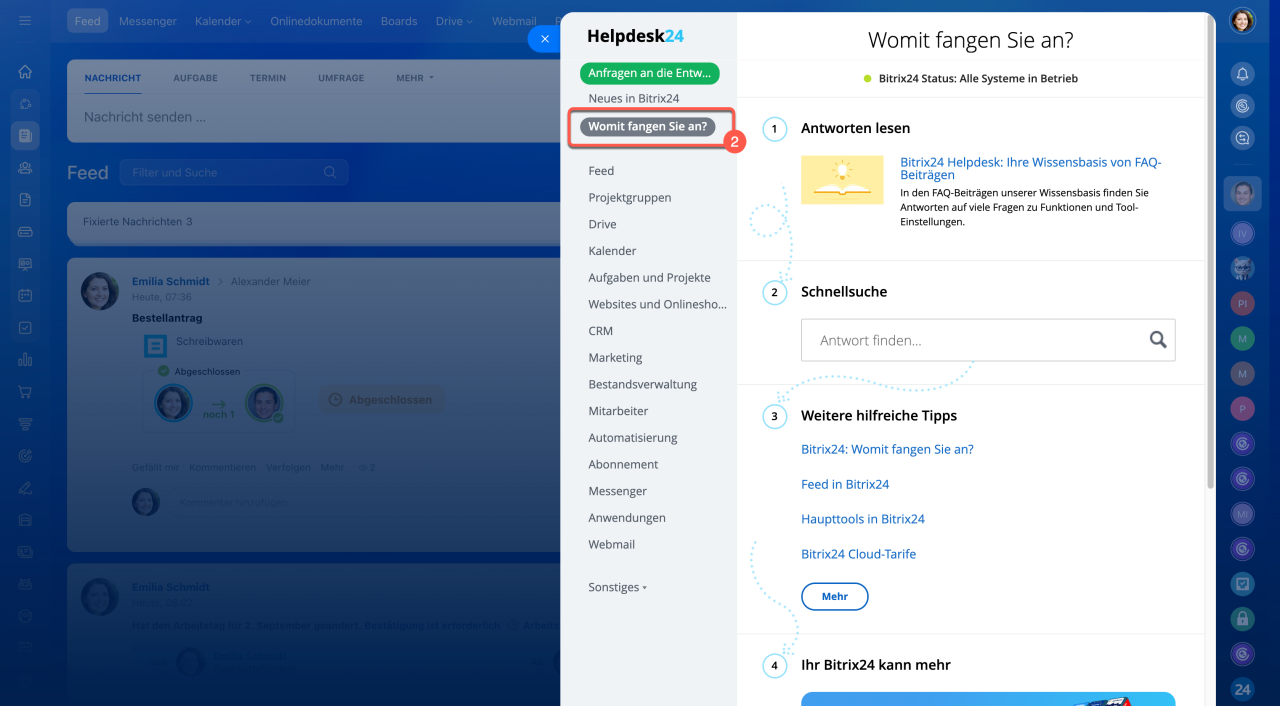Open Boards in top menu
The image size is (1280, 706).
(399, 21)
